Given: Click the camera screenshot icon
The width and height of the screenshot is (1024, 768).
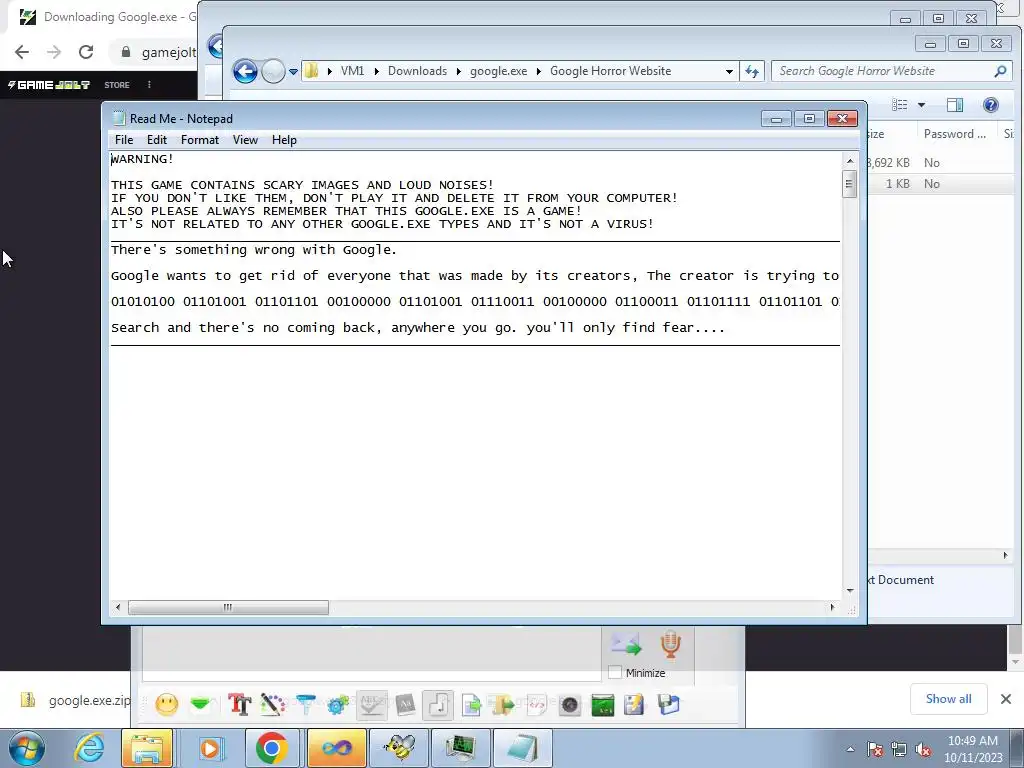Looking at the screenshot, I should coord(569,705).
